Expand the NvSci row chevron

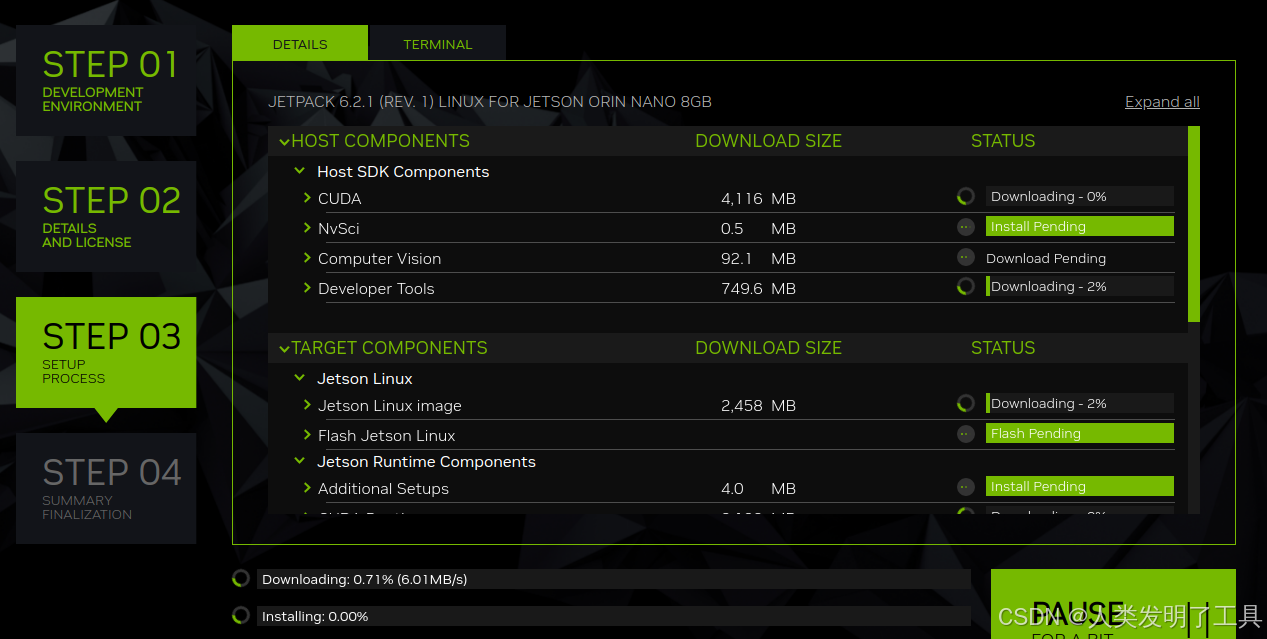tap(307, 228)
